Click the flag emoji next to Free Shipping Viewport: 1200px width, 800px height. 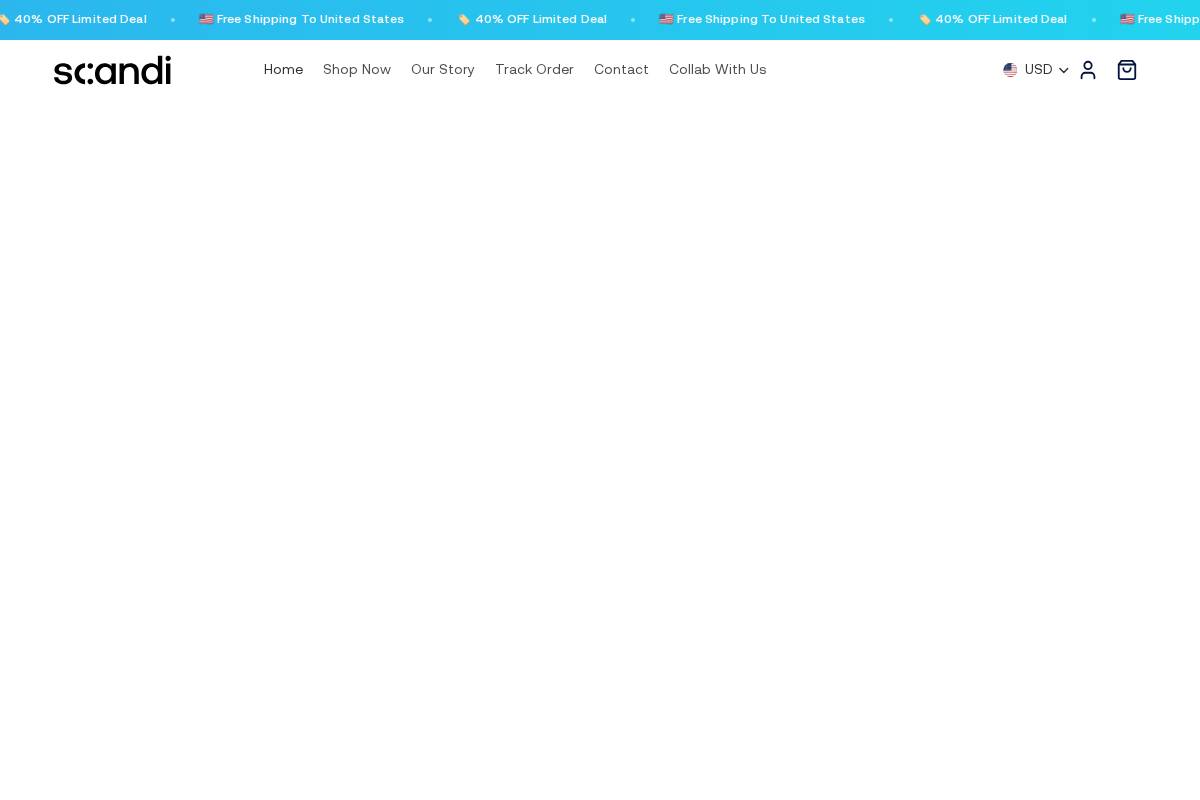666,18
